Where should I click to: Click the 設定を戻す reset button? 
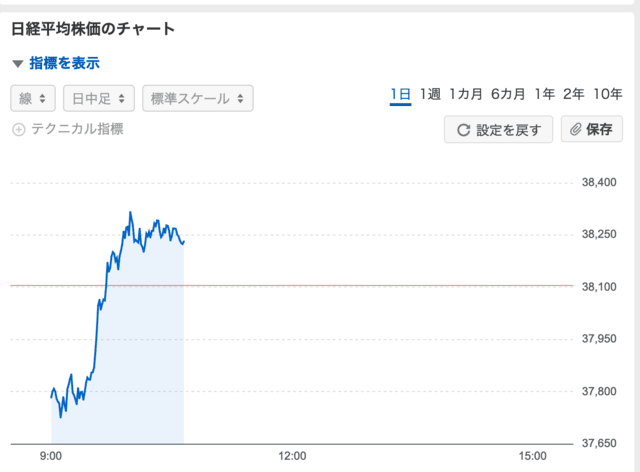498,129
